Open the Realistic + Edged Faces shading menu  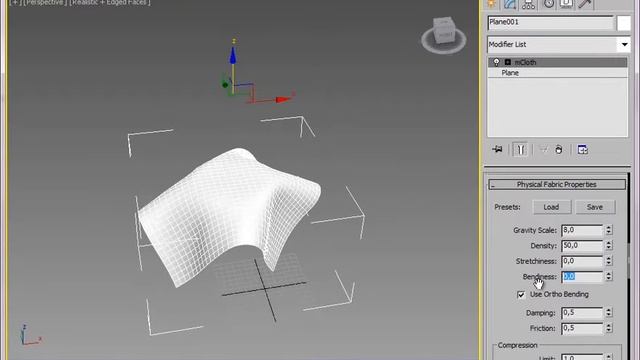pos(110,2)
